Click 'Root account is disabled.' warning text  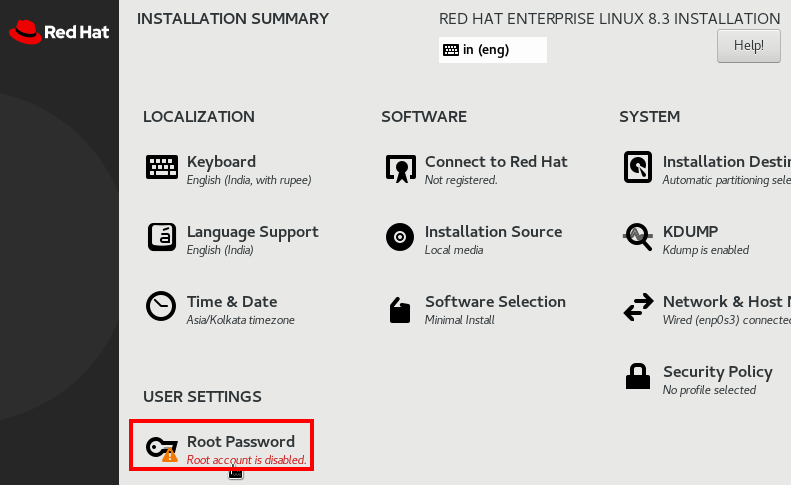coord(246,460)
